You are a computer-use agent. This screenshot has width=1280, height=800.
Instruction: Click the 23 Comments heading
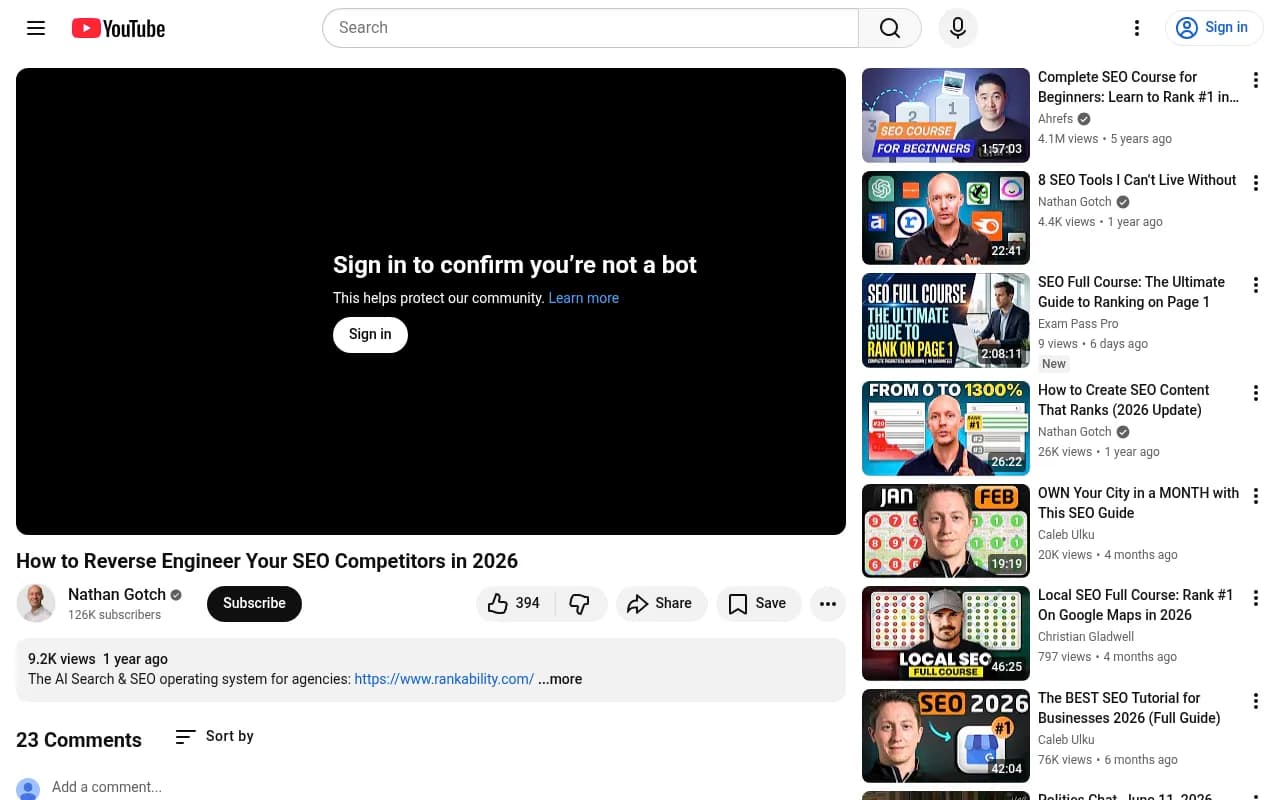click(79, 740)
